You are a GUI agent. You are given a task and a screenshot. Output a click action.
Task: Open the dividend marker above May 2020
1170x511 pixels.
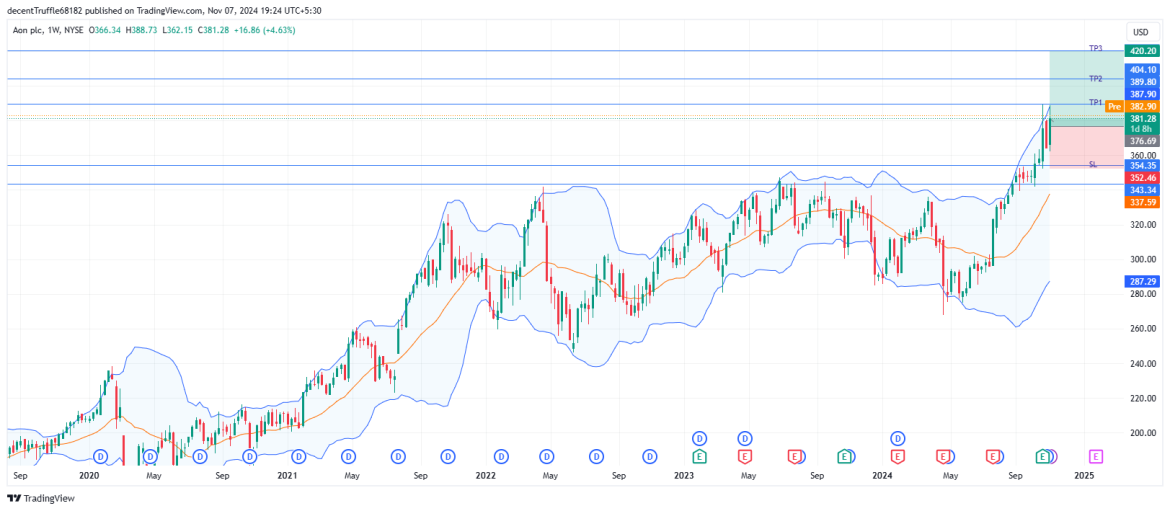pos(150,456)
